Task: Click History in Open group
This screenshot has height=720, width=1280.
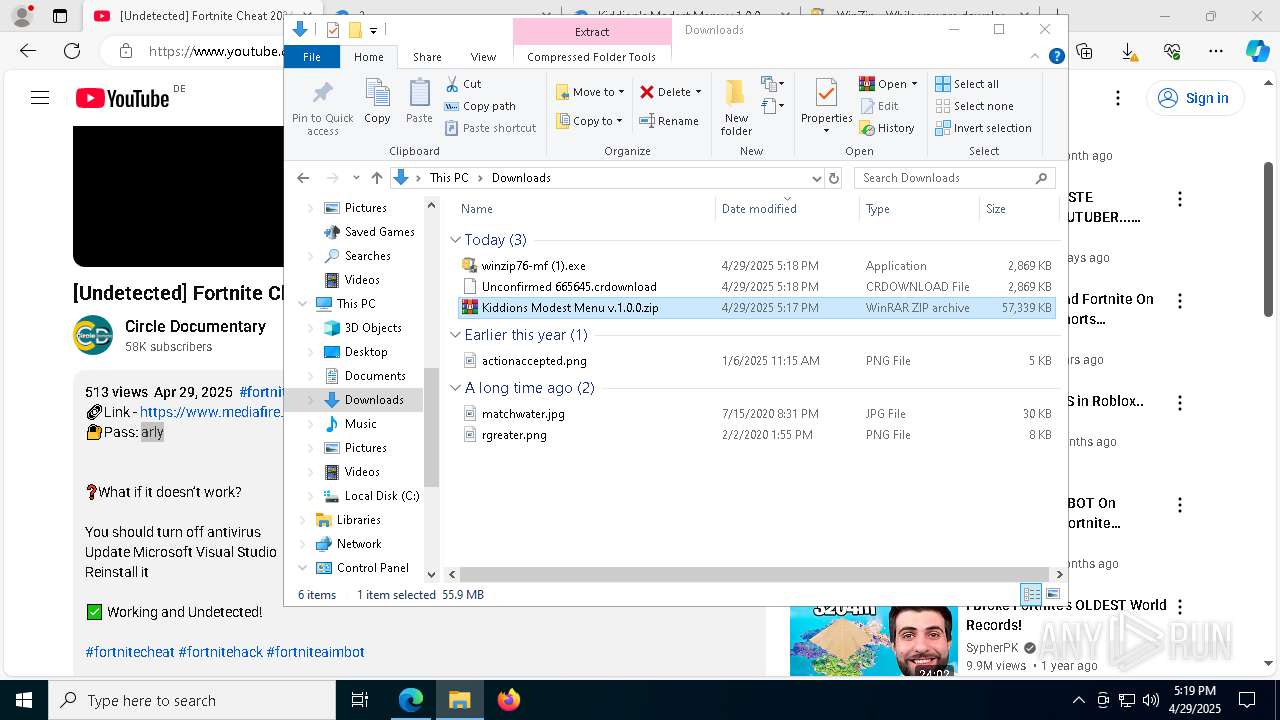Action: pos(887,128)
